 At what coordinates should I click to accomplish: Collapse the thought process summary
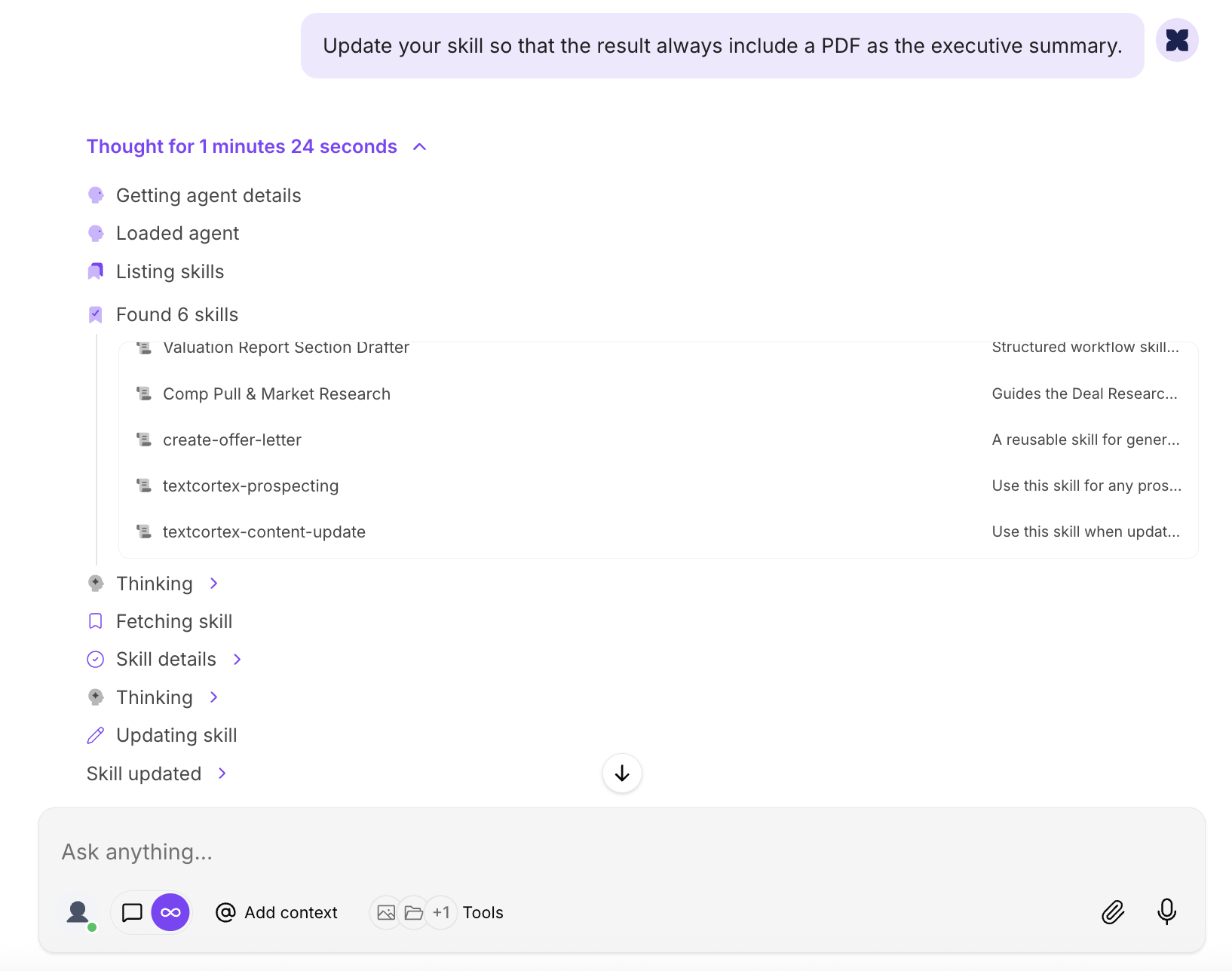420,146
